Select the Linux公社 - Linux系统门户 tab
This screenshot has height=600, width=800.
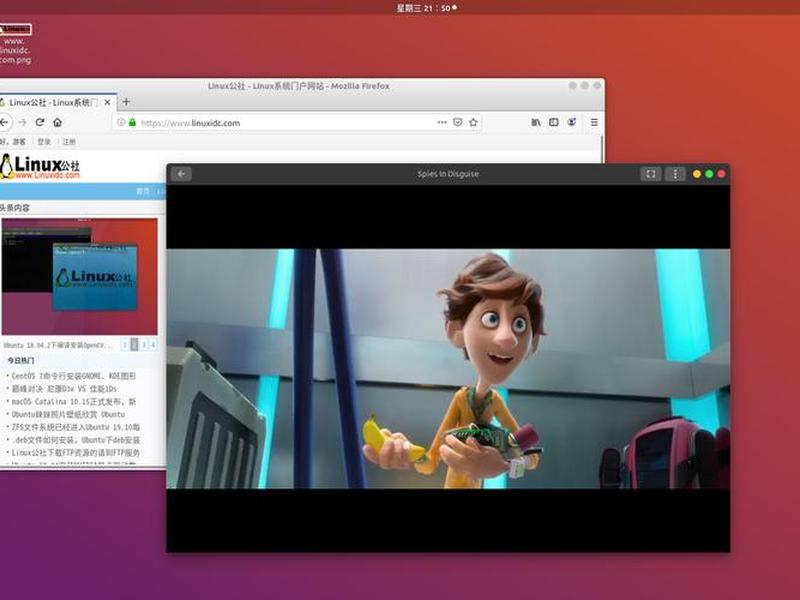point(53,103)
